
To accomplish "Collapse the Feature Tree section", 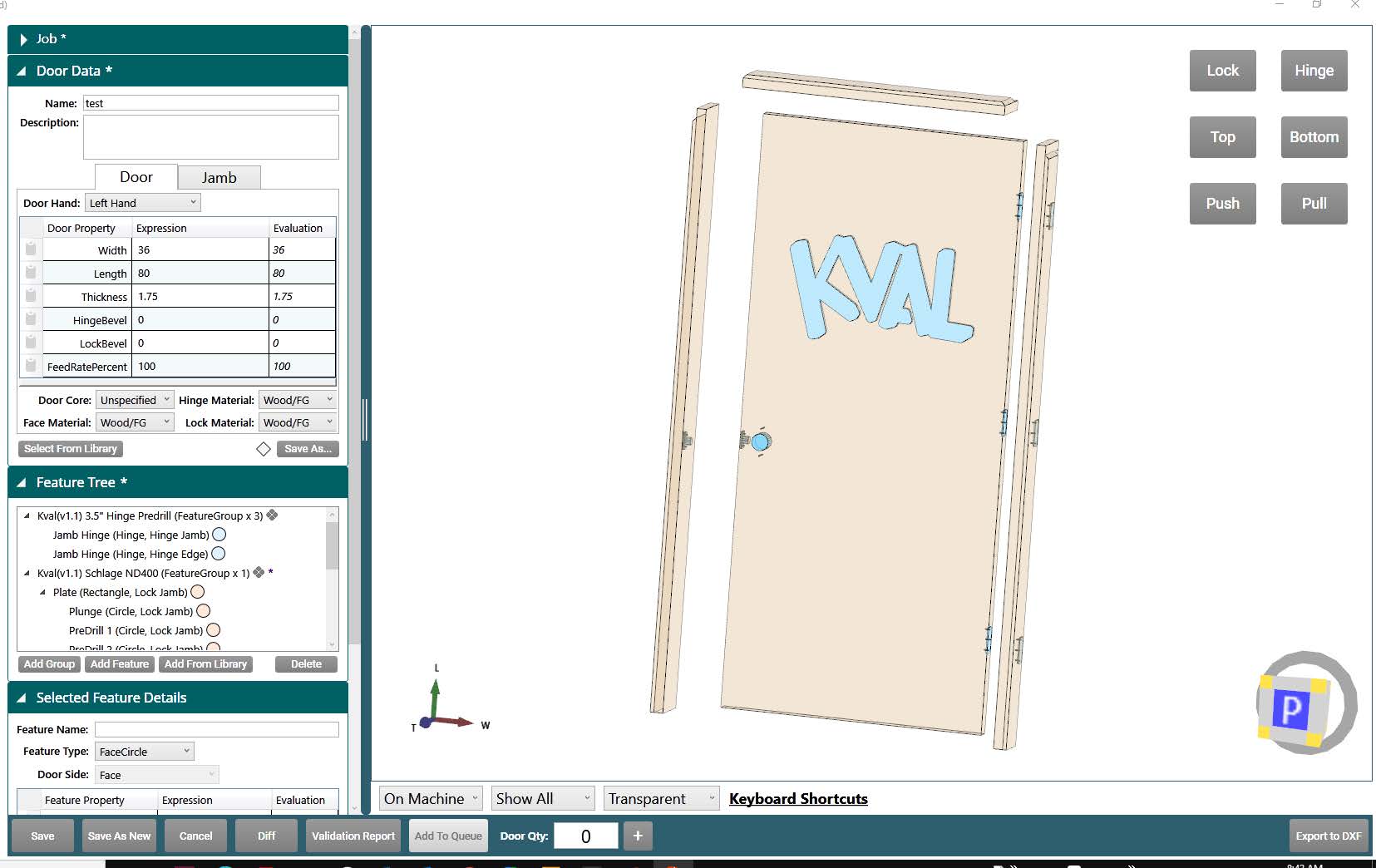I will [x=22, y=483].
